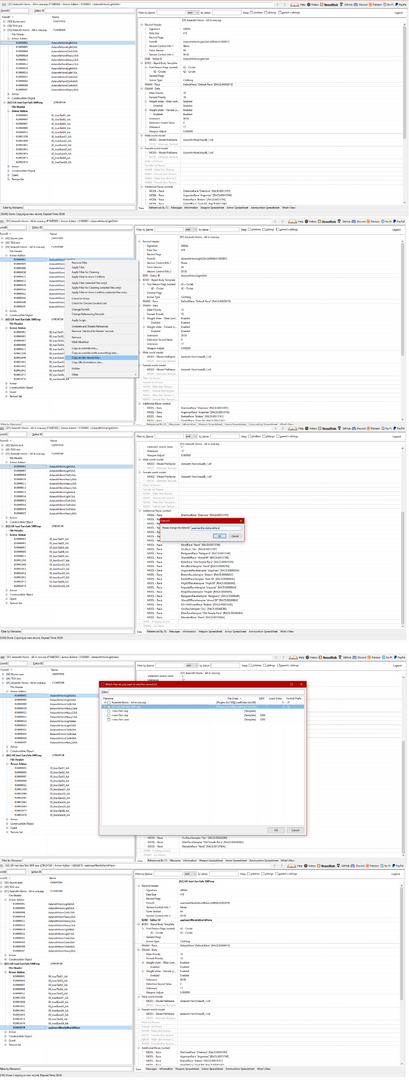Cancel the small FormID prompt dialog

tap(235, 536)
